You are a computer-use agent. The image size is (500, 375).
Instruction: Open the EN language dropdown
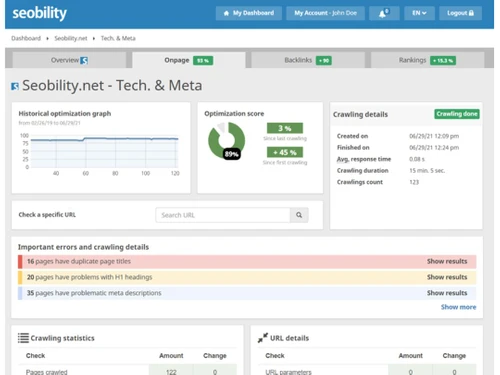click(x=419, y=13)
